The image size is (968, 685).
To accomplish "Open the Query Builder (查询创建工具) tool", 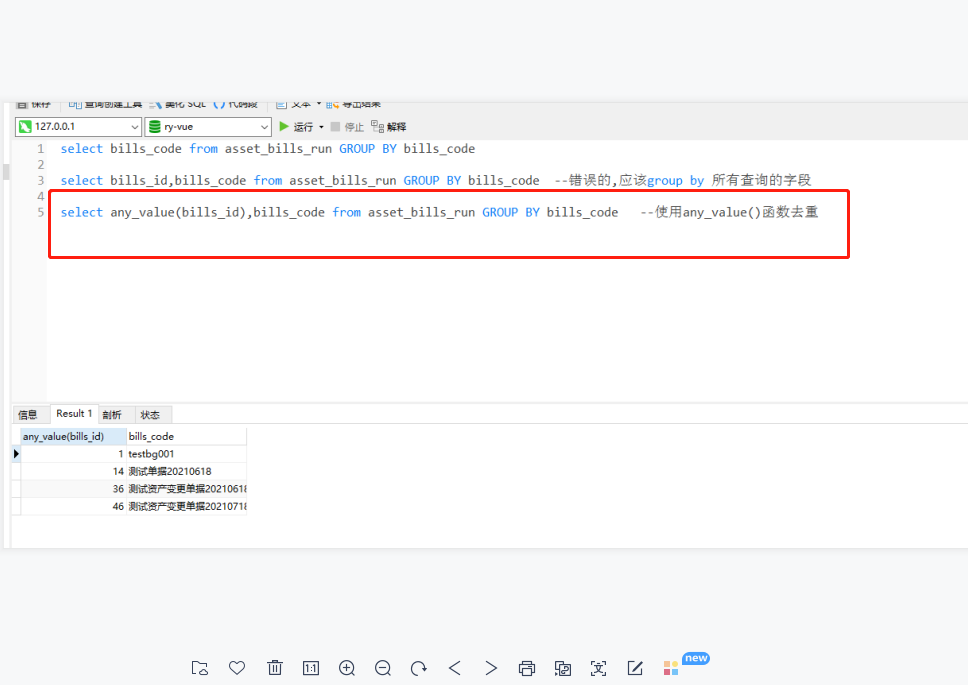I will click(106, 104).
